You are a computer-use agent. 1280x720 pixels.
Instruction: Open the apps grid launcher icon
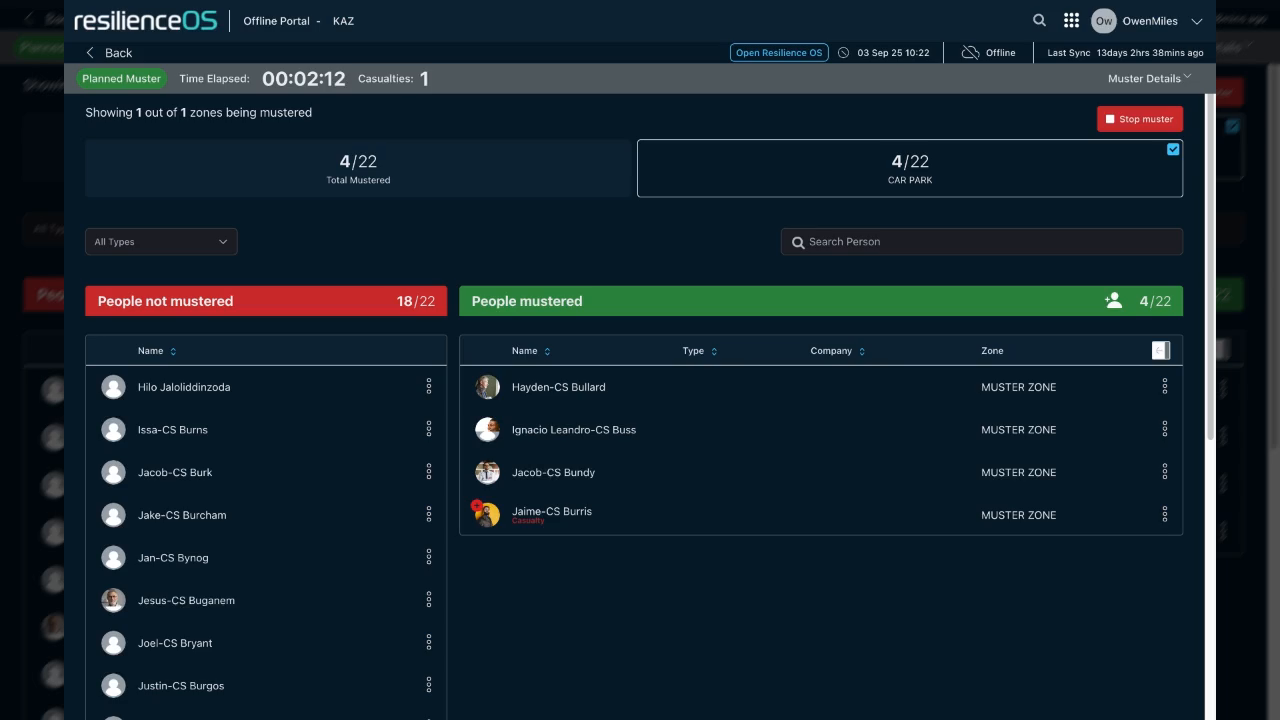click(x=1071, y=20)
